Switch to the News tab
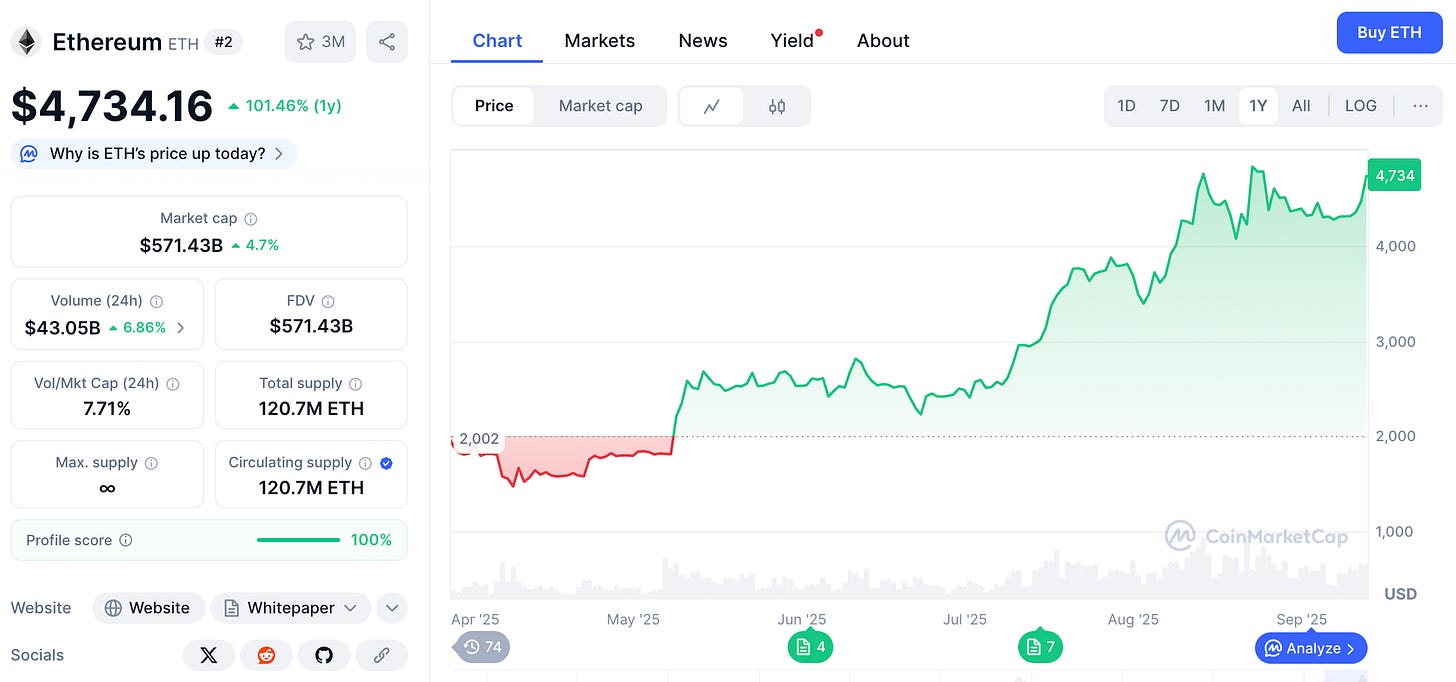Image resolution: width=1456 pixels, height=682 pixels. [703, 41]
